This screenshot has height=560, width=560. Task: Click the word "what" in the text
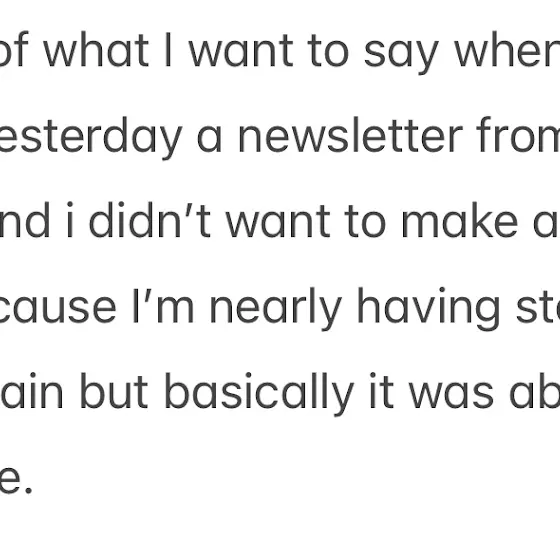(96, 50)
